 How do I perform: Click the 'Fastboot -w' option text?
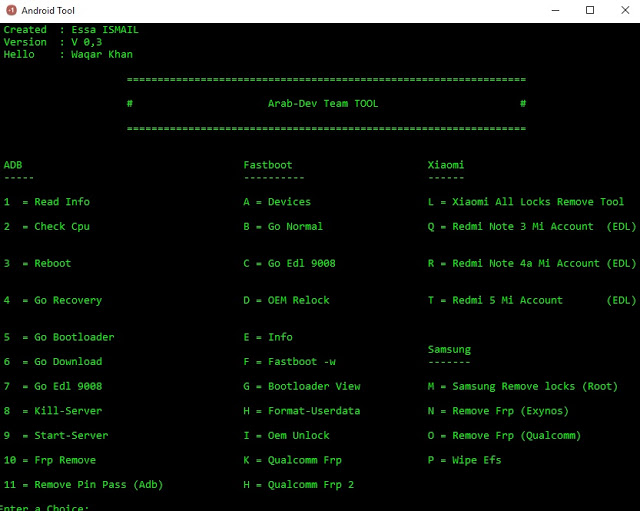(302, 362)
